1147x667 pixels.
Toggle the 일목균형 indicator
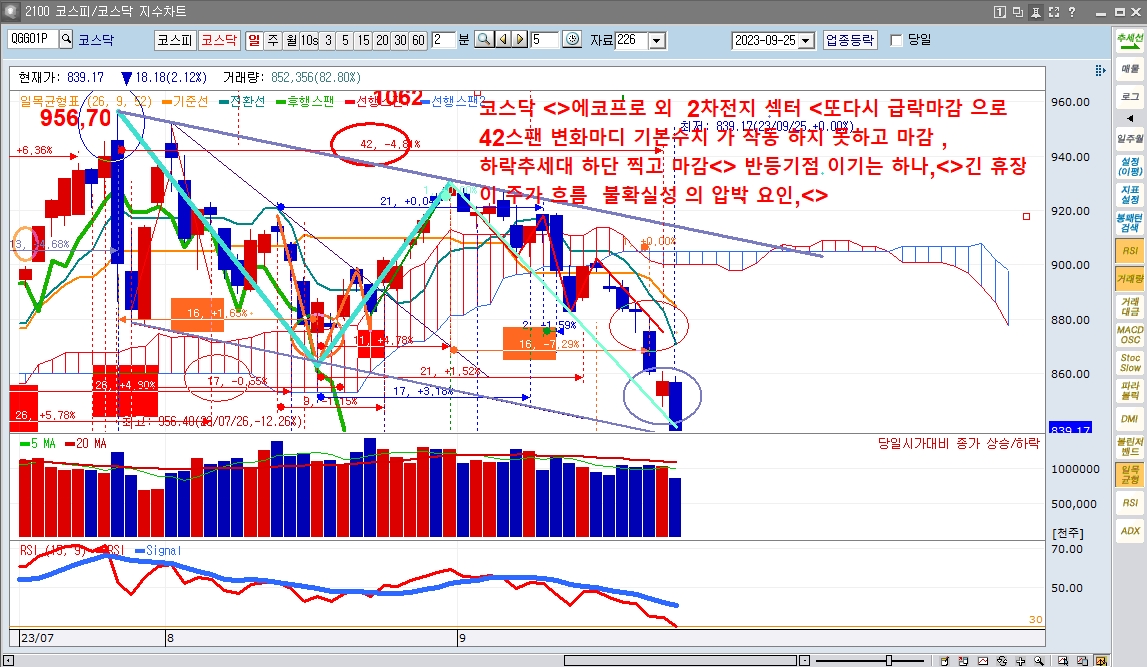point(1130,475)
